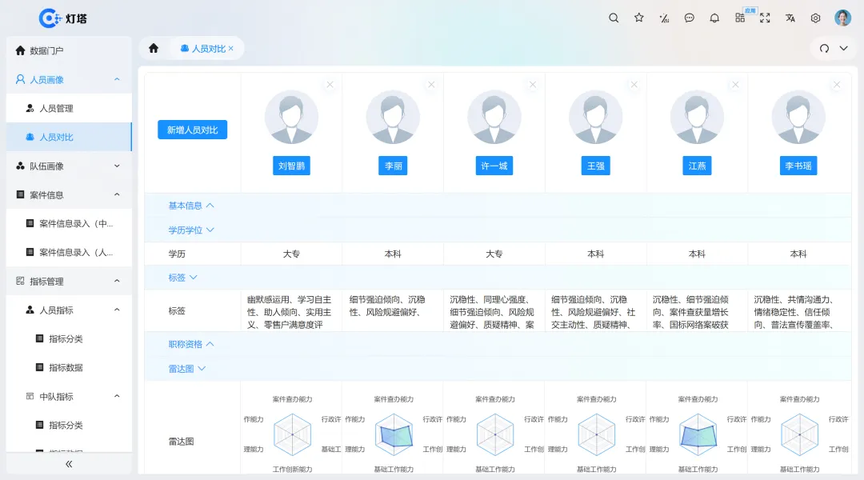
Task: Click the star favorites icon
Action: coord(639,18)
